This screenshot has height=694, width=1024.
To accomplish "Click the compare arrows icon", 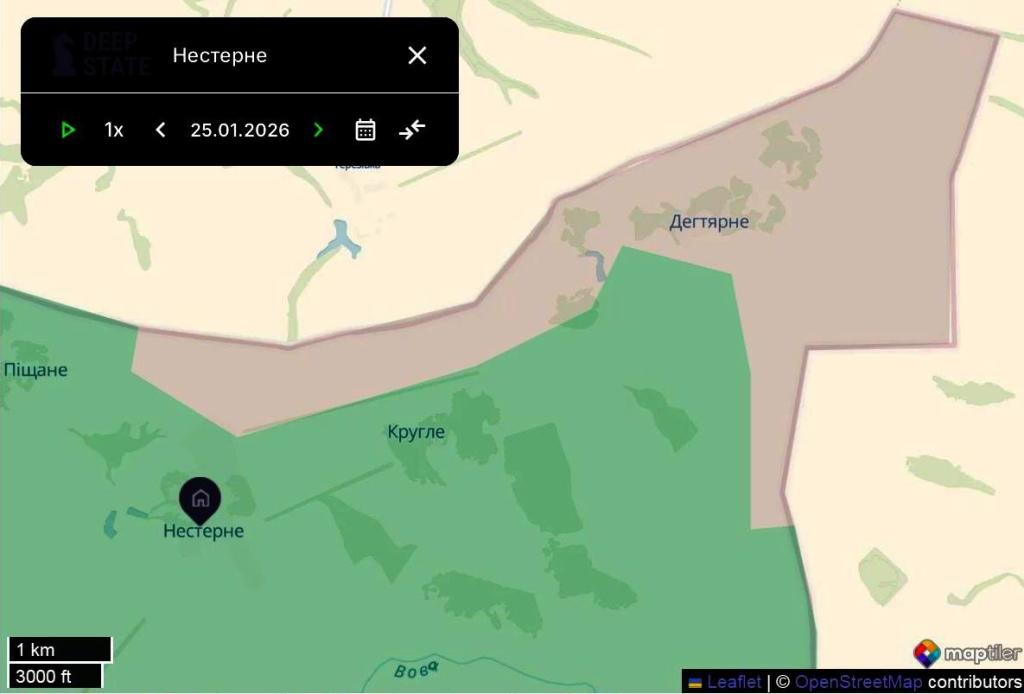I will tap(412, 130).
